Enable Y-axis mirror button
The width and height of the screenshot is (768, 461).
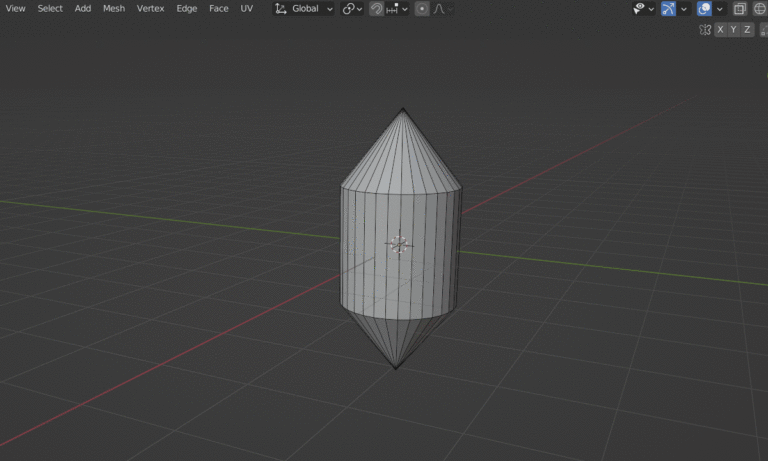click(x=733, y=30)
